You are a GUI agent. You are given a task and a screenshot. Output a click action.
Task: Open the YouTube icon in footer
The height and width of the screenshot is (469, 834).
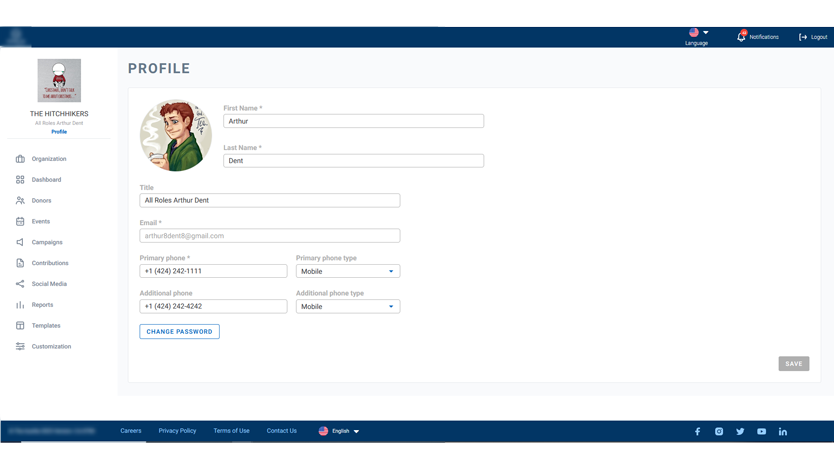pyautogui.click(x=761, y=432)
